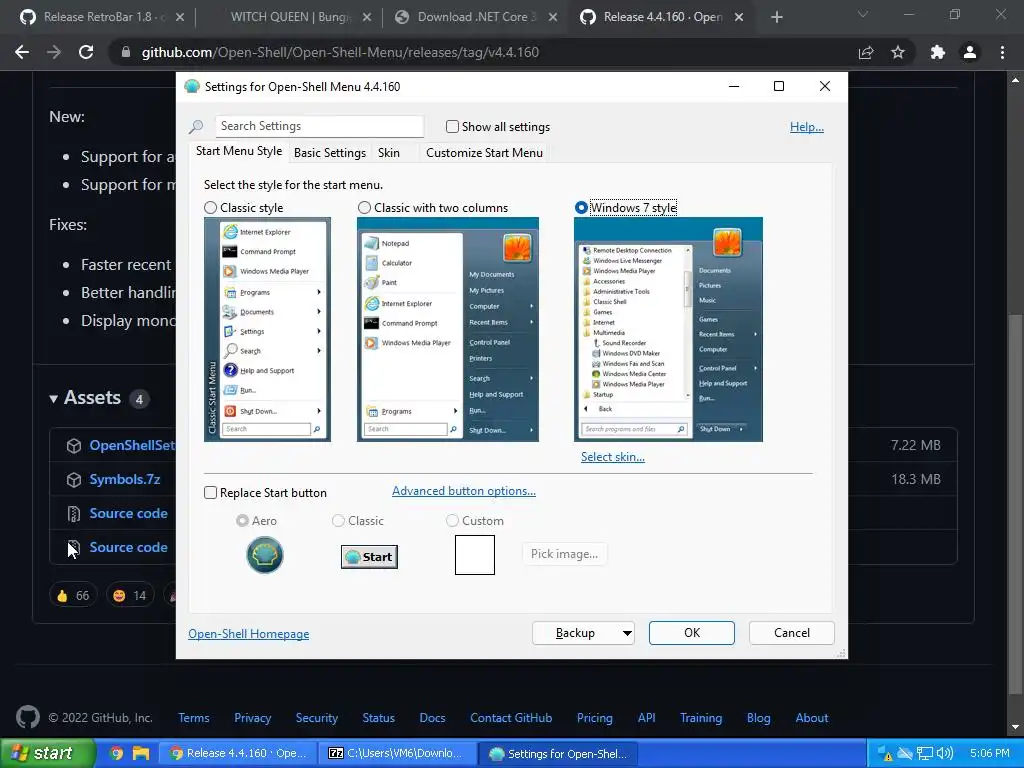Viewport: 1024px width, 768px height.
Task: Click the Chrome forward arrow
Action: click(x=54, y=52)
